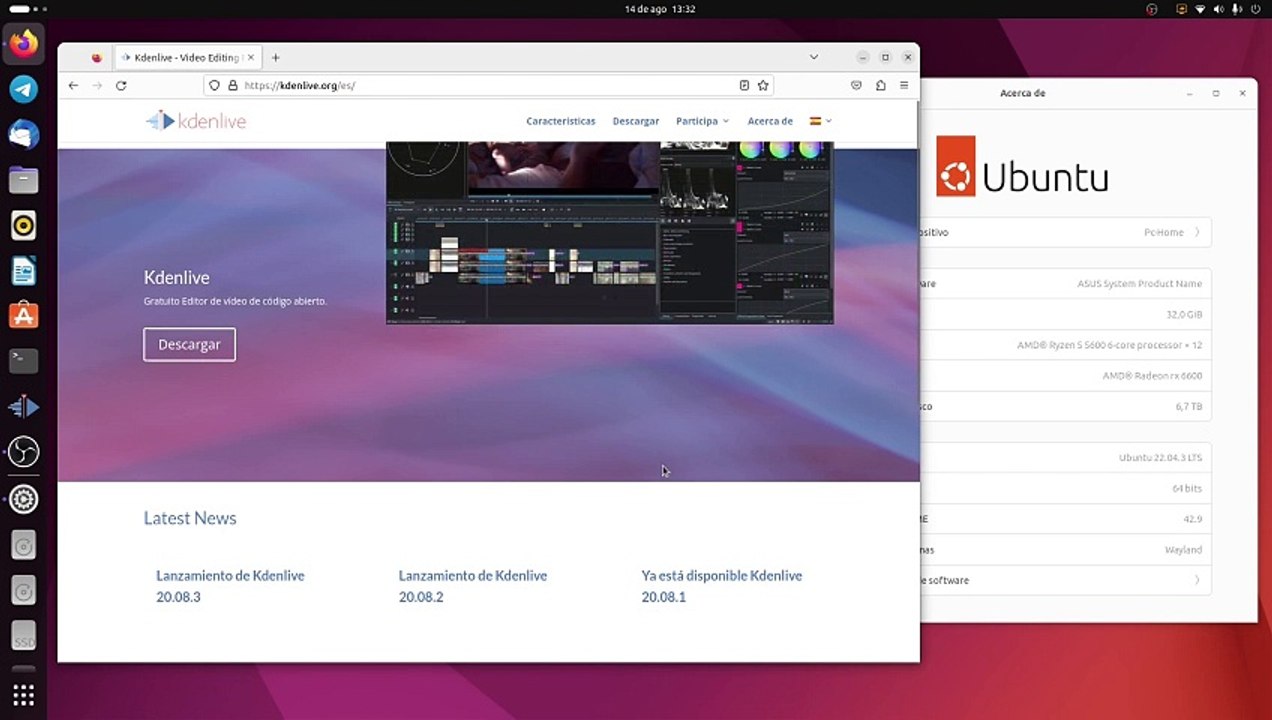
Task: Open a new tab with plus button
Action: click(276, 58)
